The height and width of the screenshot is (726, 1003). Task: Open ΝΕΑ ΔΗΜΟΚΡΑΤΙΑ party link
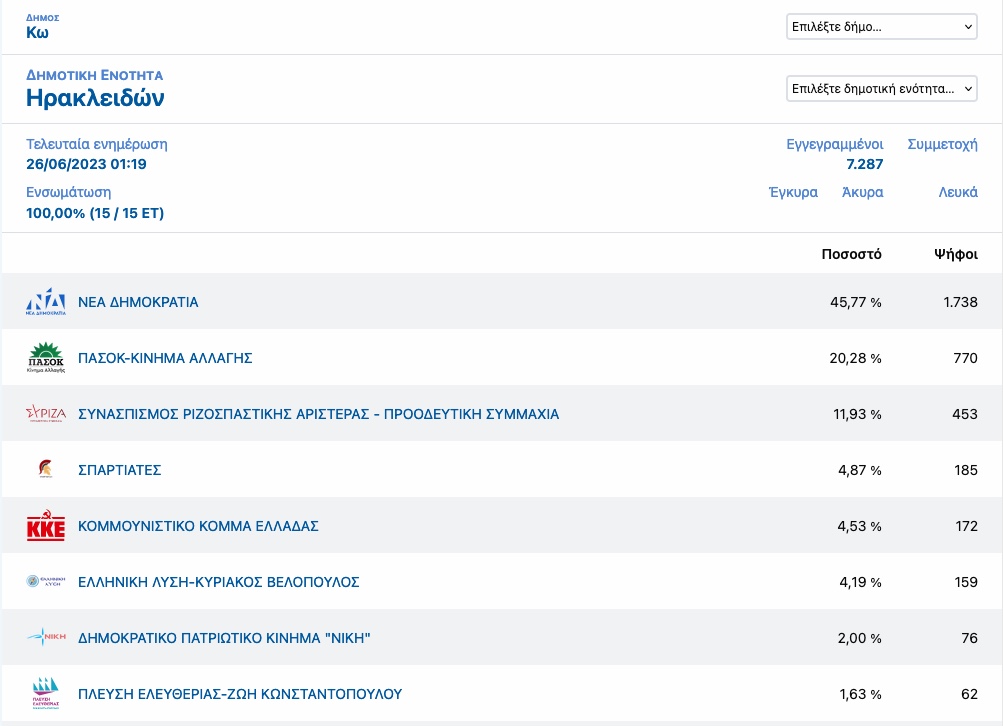pyautogui.click(x=138, y=302)
